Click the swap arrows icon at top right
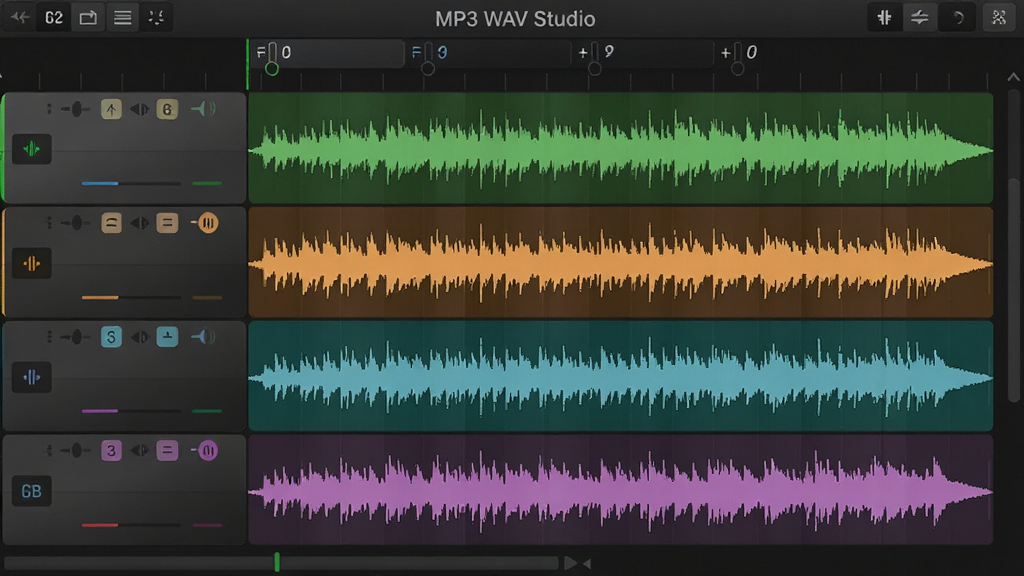Viewport: 1024px width, 576px height. click(x=919, y=18)
